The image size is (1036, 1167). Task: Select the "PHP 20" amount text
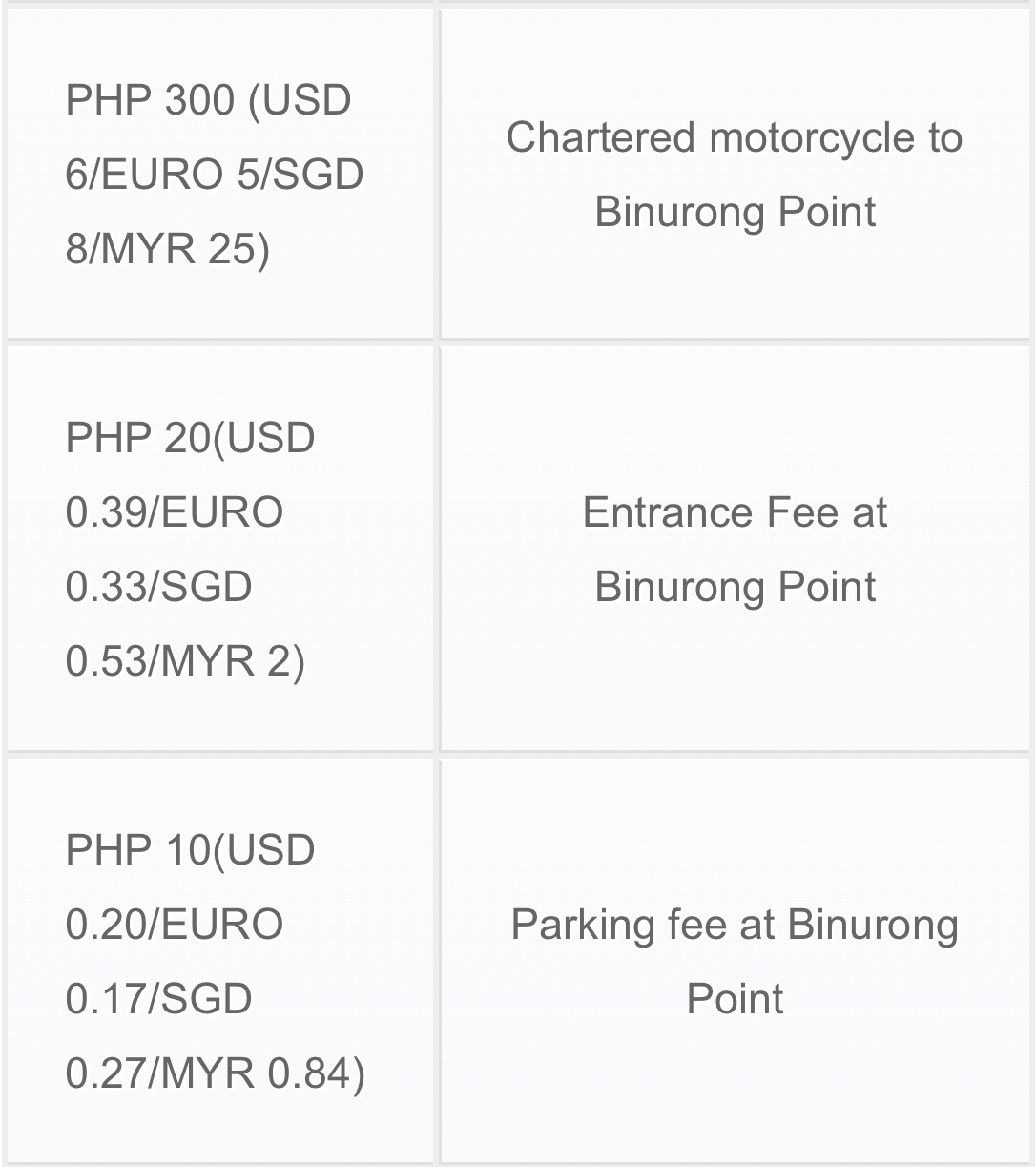click(137, 438)
